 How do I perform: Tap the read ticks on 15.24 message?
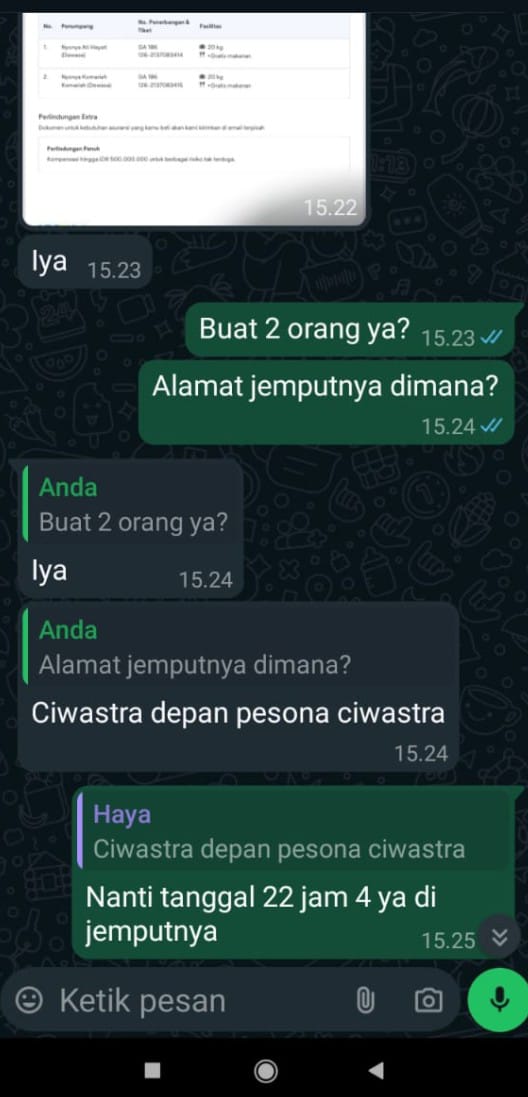click(492, 426)
